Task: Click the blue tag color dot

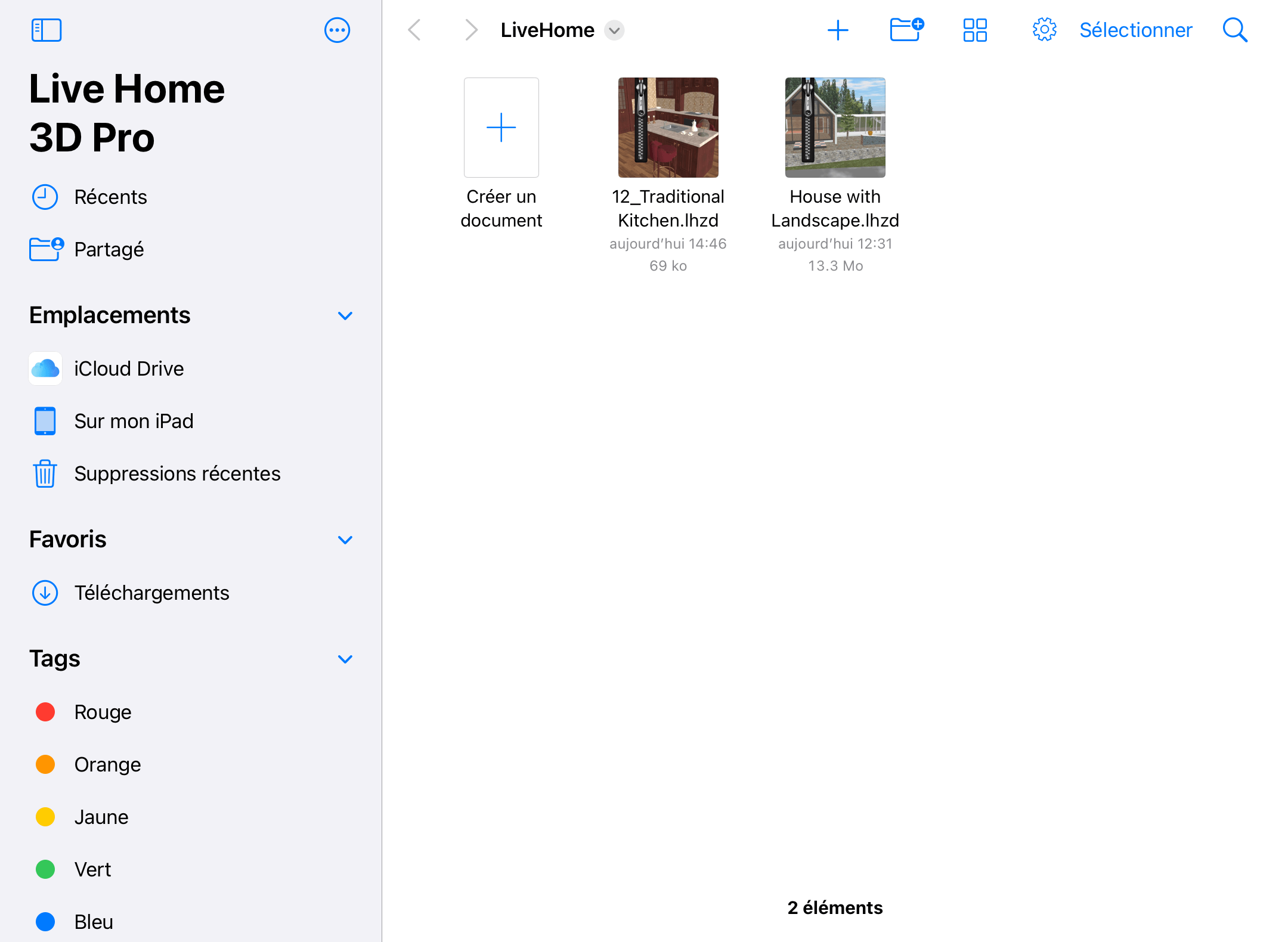Action: click(x=45, y=922)
